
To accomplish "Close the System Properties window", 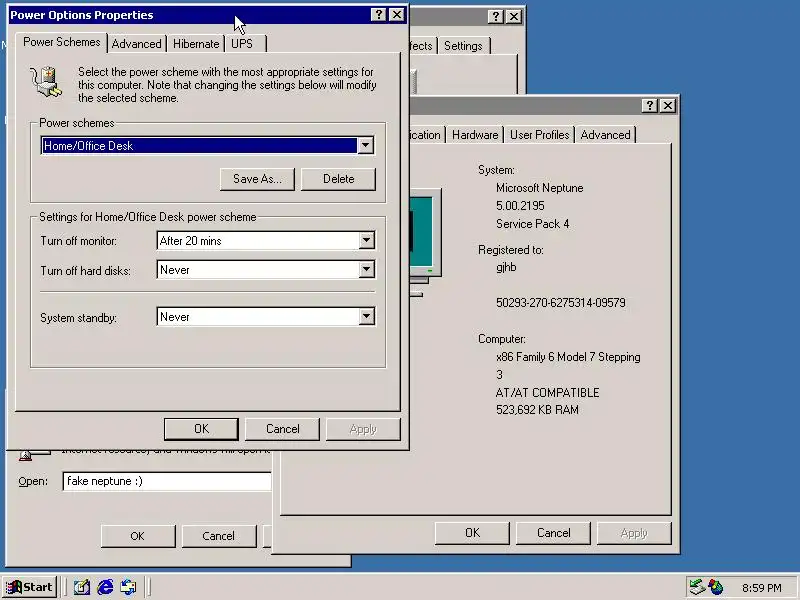I will click(x=667, y=106).
